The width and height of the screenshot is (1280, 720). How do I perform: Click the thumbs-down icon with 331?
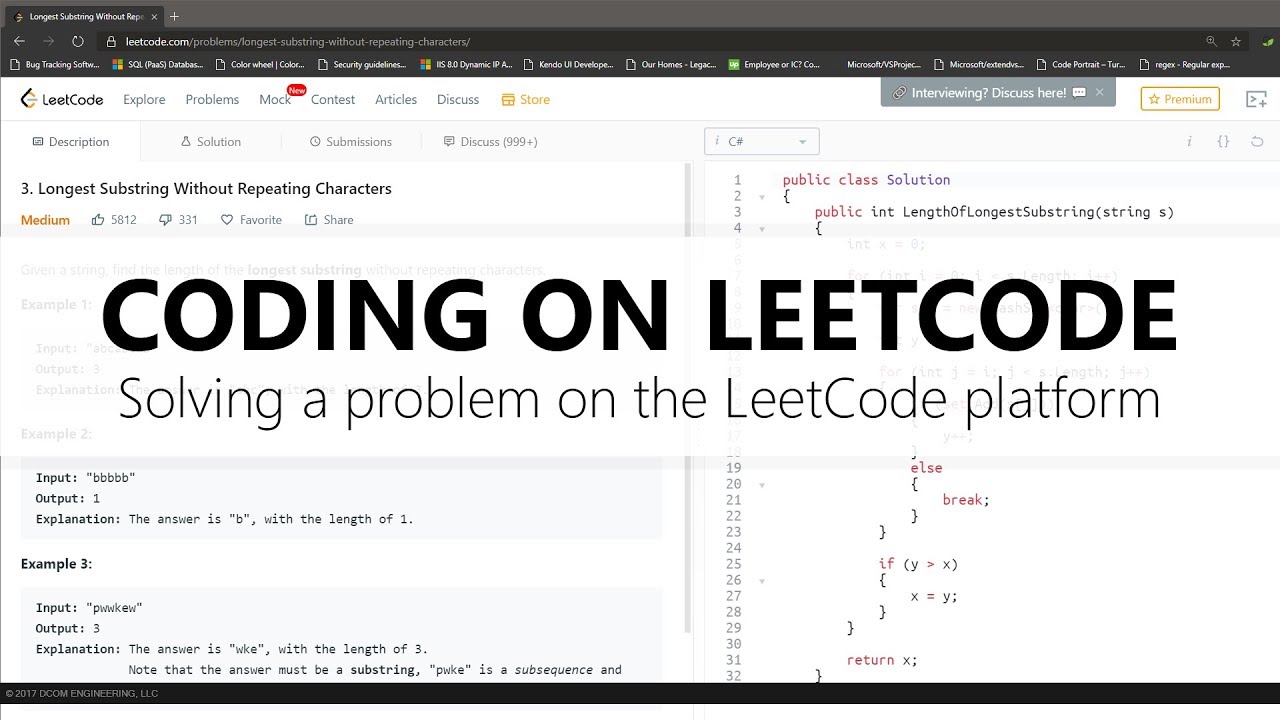[x=166, y=219]
